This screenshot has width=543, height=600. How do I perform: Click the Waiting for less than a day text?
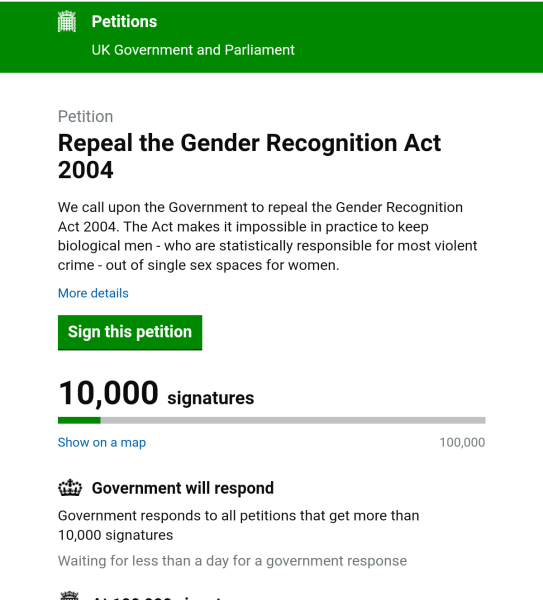pos(232,561)
